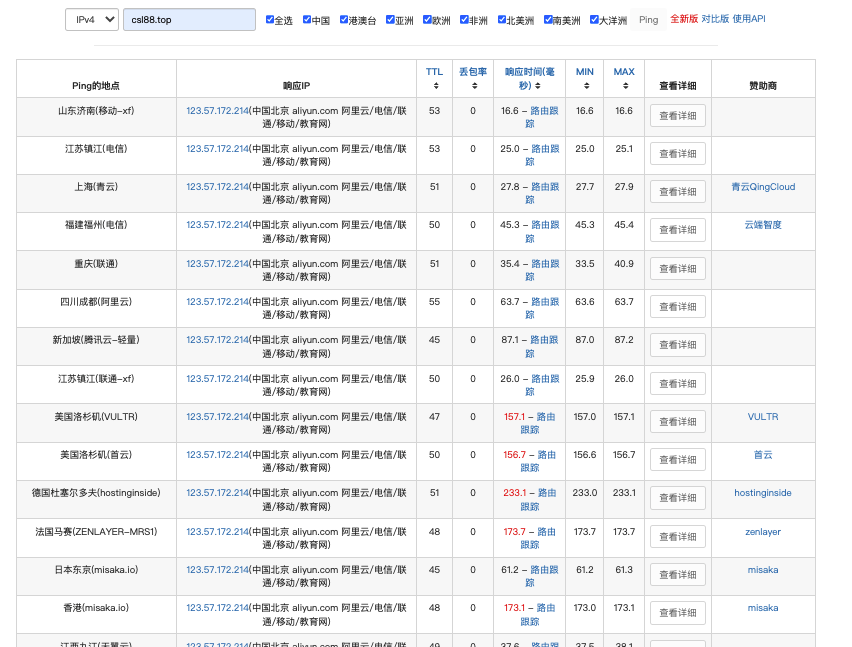Open the 全新版 link
Viewport: 852px width, 647px height.
(684, 19)
